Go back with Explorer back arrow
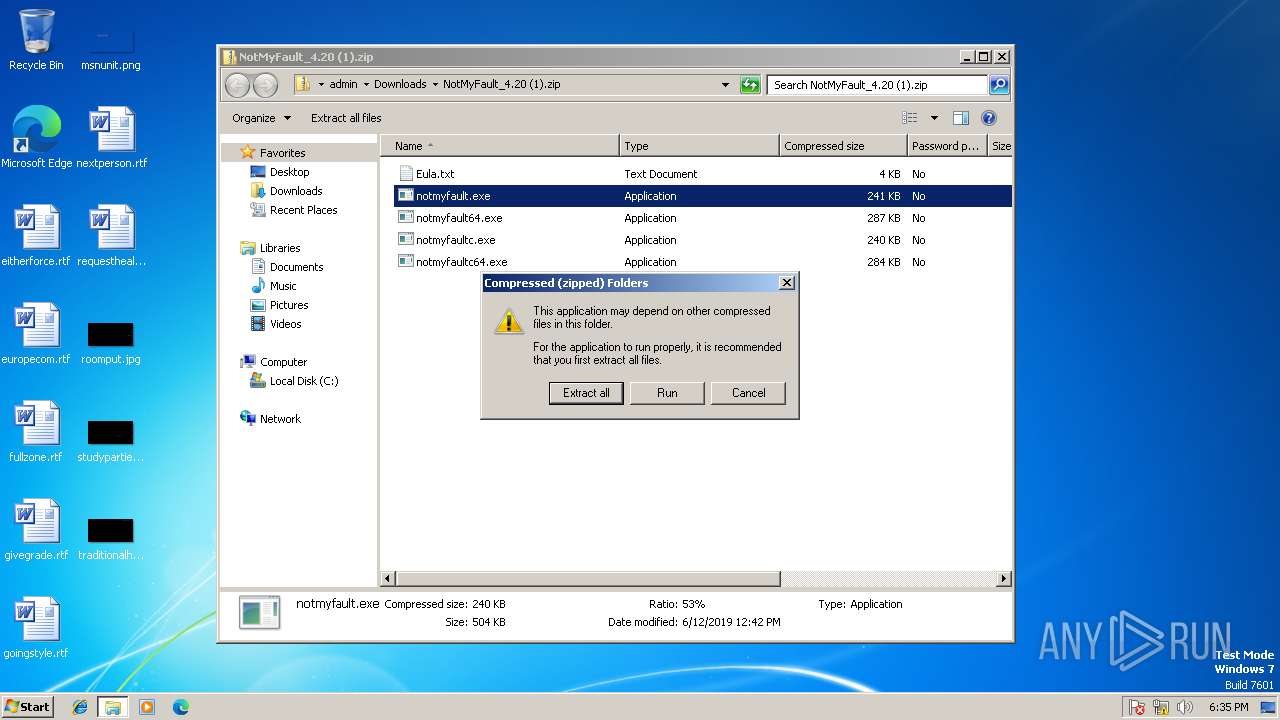Screen dimensions: 1280x720 pos(238,85)
